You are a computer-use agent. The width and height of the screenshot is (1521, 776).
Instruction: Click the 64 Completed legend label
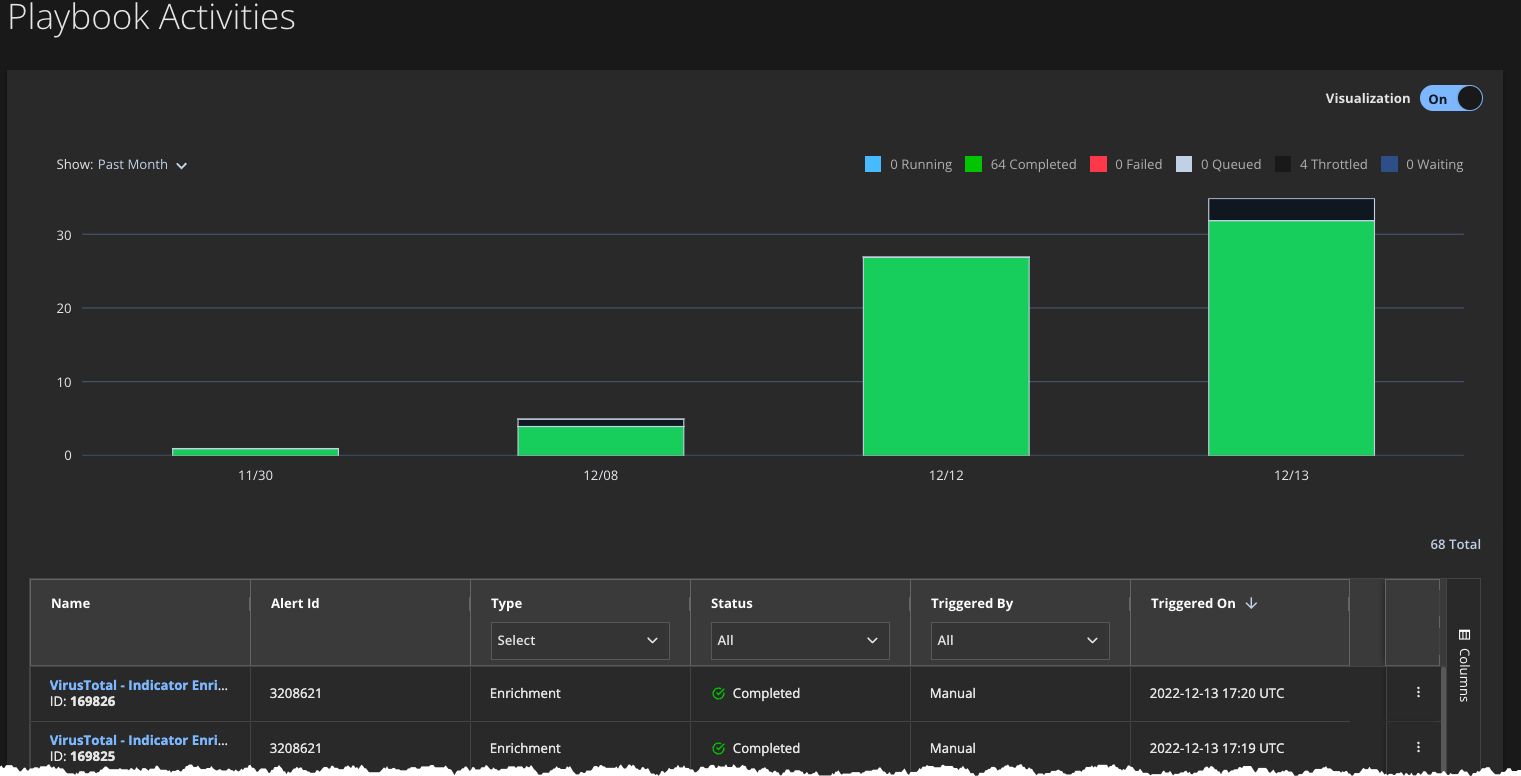(1033, 165)
